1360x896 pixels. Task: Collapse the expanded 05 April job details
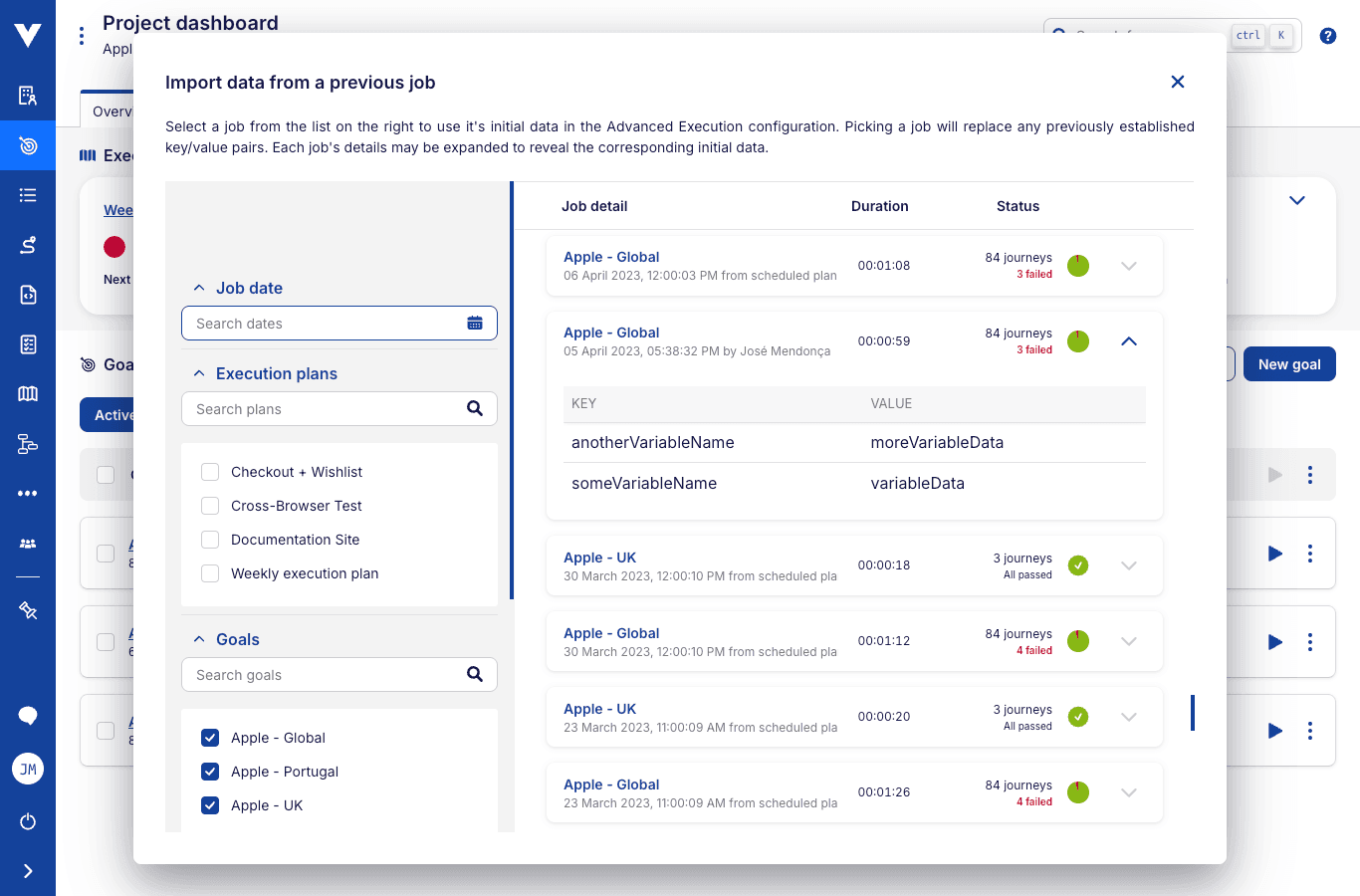[x=1128, y=341]
